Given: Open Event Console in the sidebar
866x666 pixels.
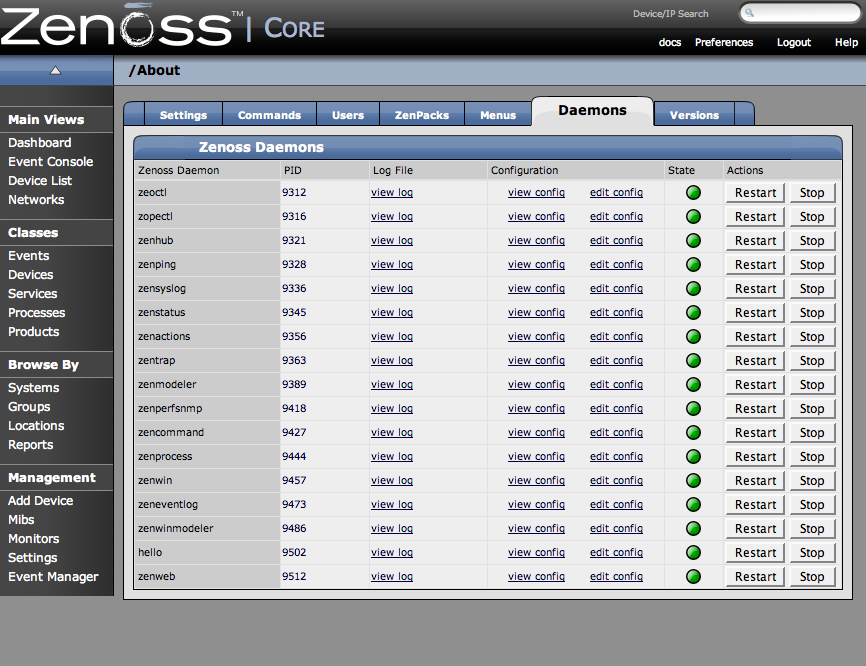Looking at the screenshot, I should (x=51, y=162).
